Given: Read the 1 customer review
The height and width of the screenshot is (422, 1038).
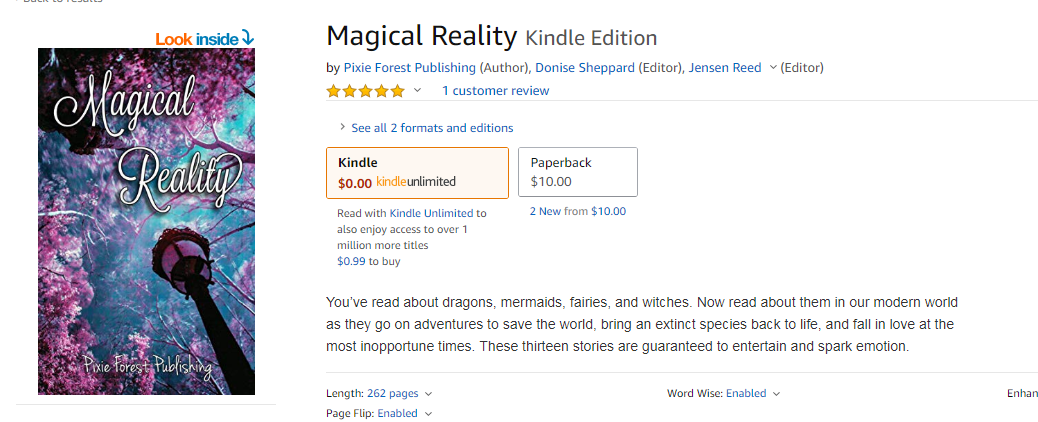Looking at the screenshot, I should (x=495, y=91).
